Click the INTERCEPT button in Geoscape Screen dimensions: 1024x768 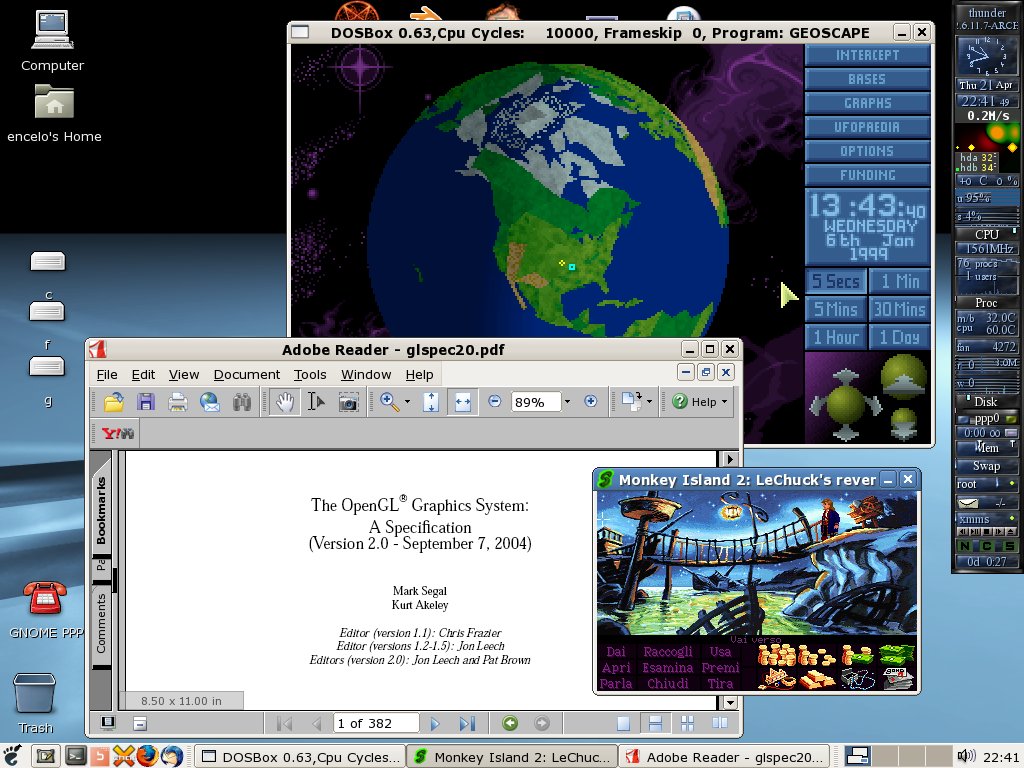(x=867, y=55)
